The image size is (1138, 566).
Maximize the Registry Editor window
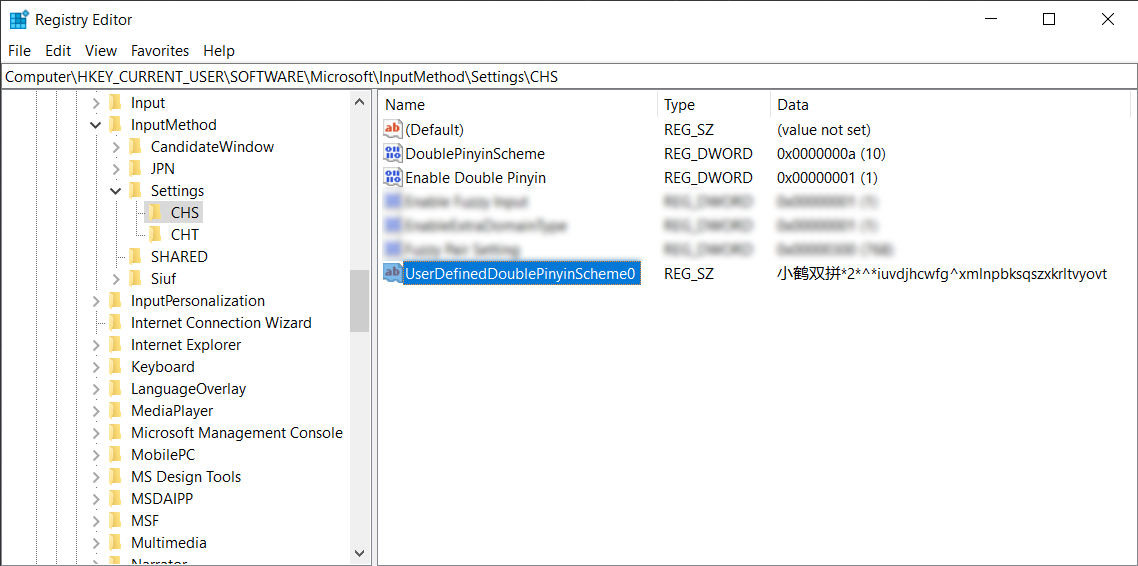1049,20
